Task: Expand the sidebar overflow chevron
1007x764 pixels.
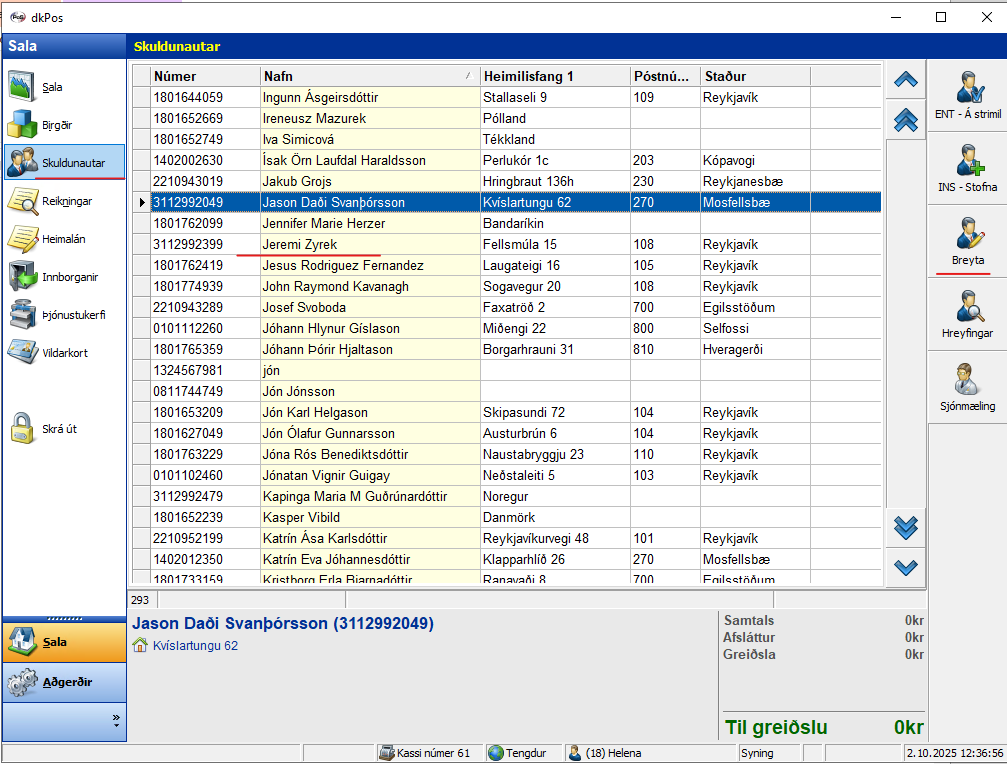Action: click(x=116, y=718)
